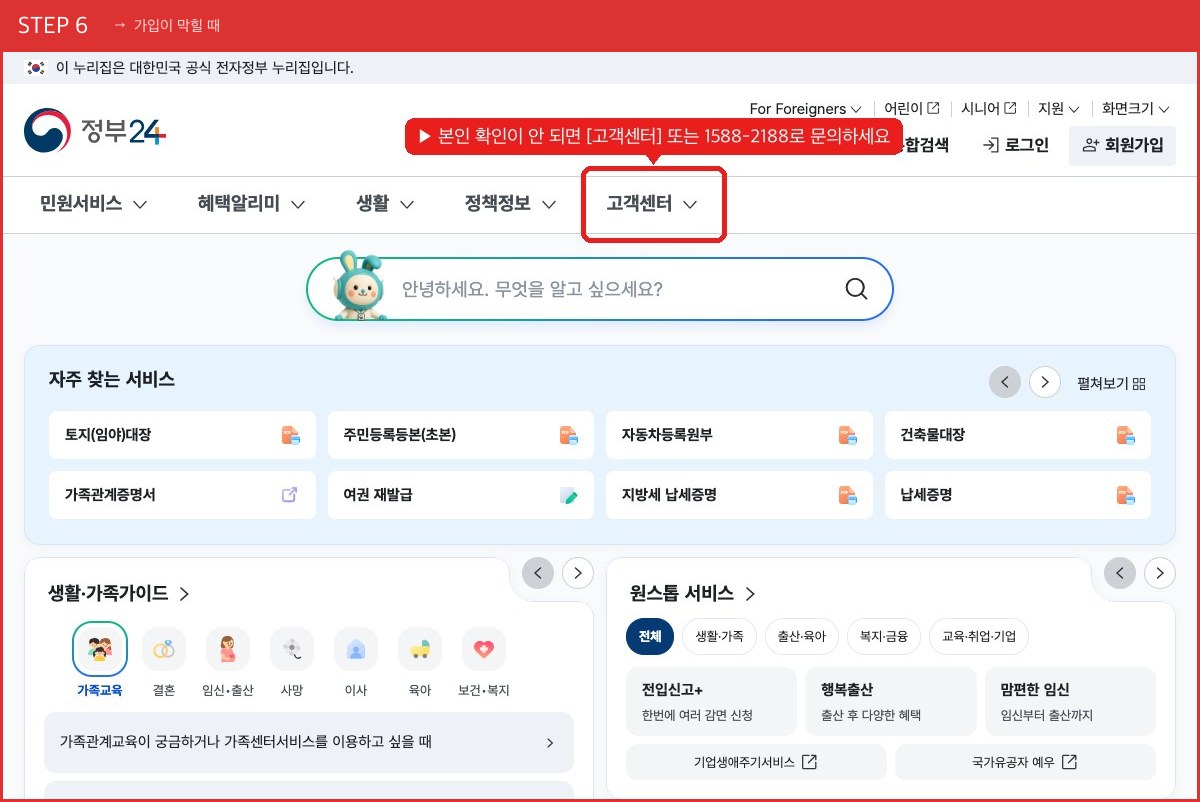This screenshot has width=1200, height=802.
Task: Select the 사망 icon
Action: point(292,649)
